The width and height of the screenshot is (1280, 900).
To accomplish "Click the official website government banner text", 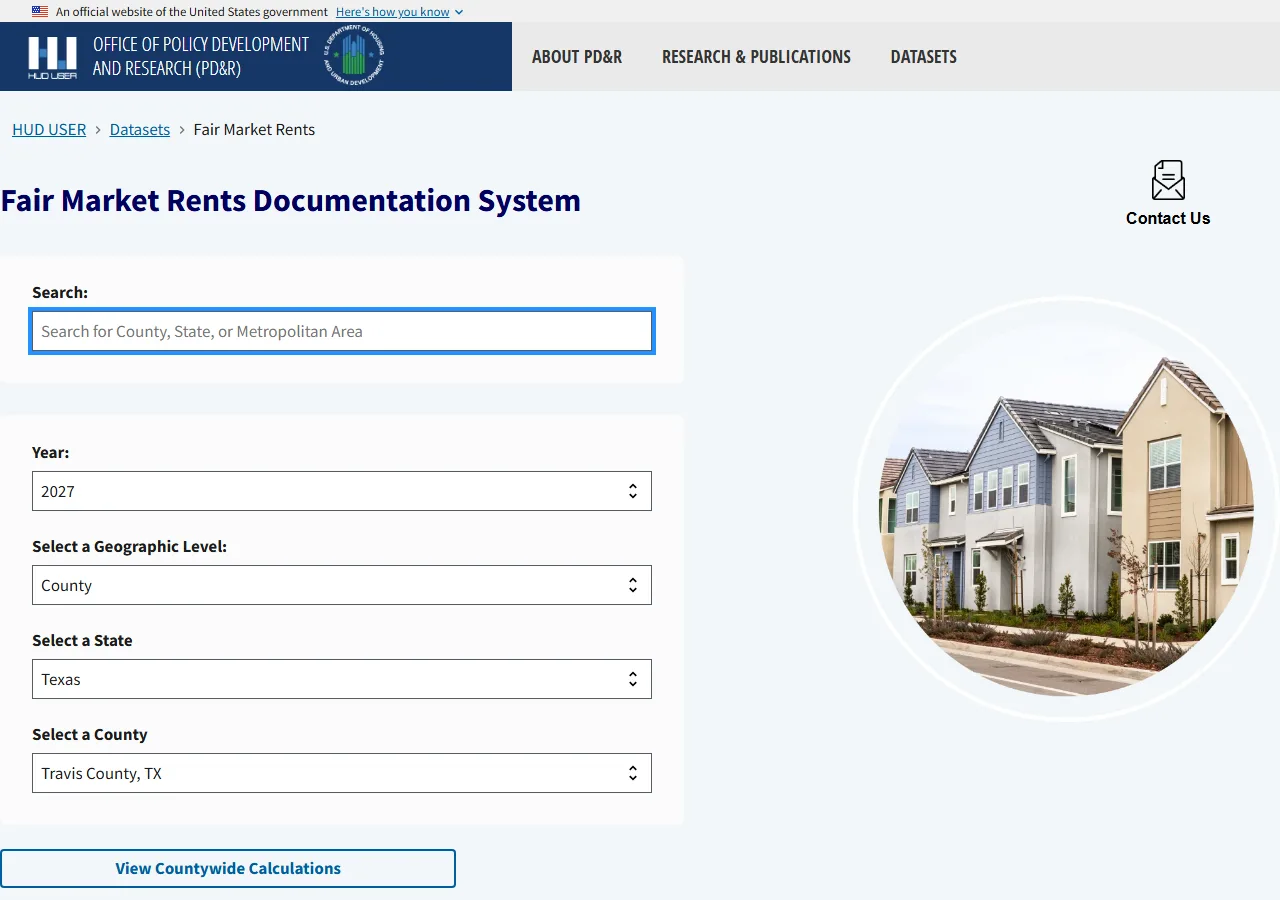I will coord(192,12).
